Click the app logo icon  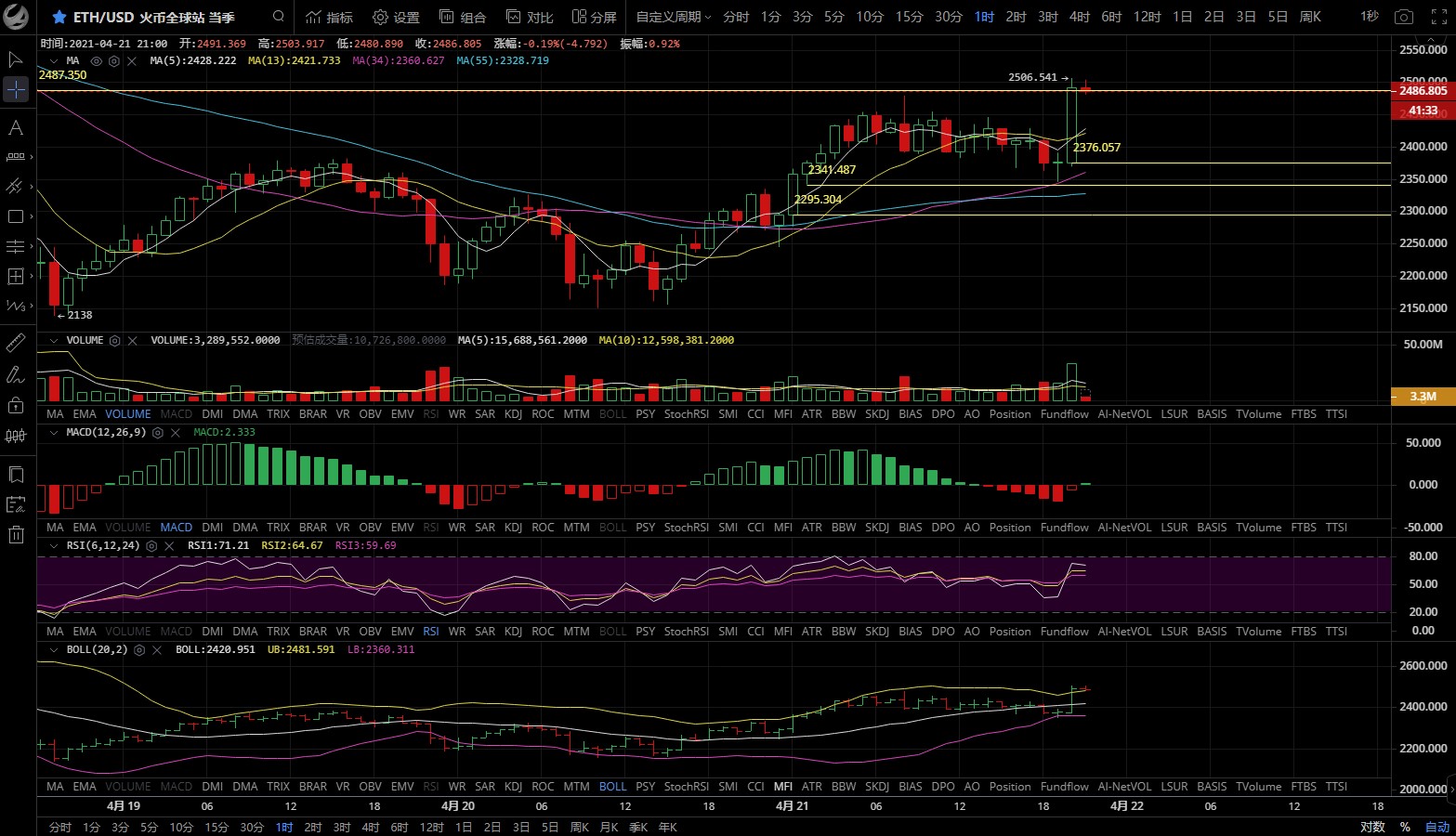(x=16, y=17)
